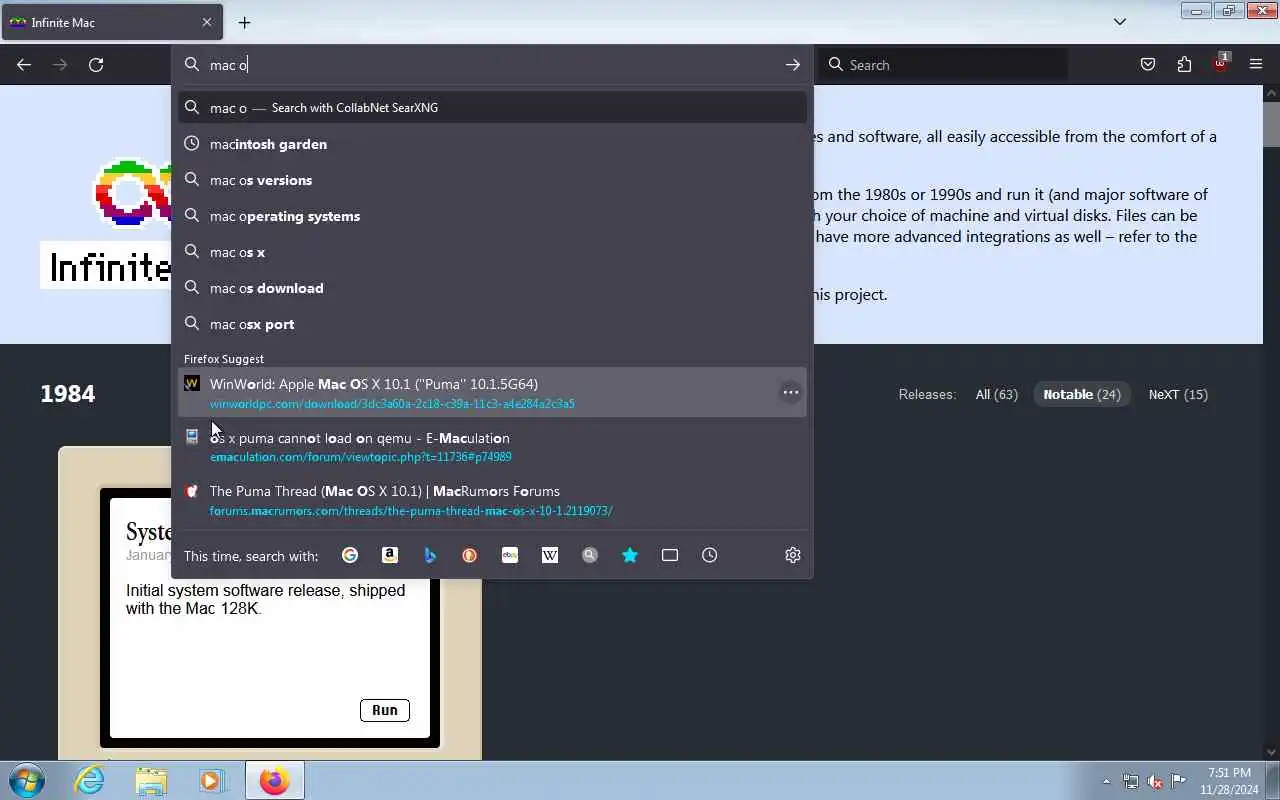Show hidden system tray icons
Viewport: 1280px width, 800px height.
tap(1106, 781)
